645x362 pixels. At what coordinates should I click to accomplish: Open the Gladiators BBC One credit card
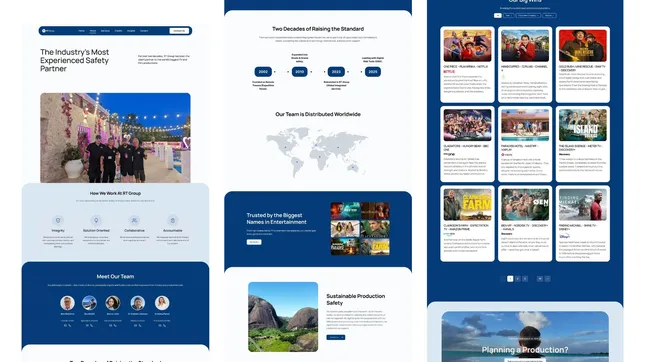point(467,144)
